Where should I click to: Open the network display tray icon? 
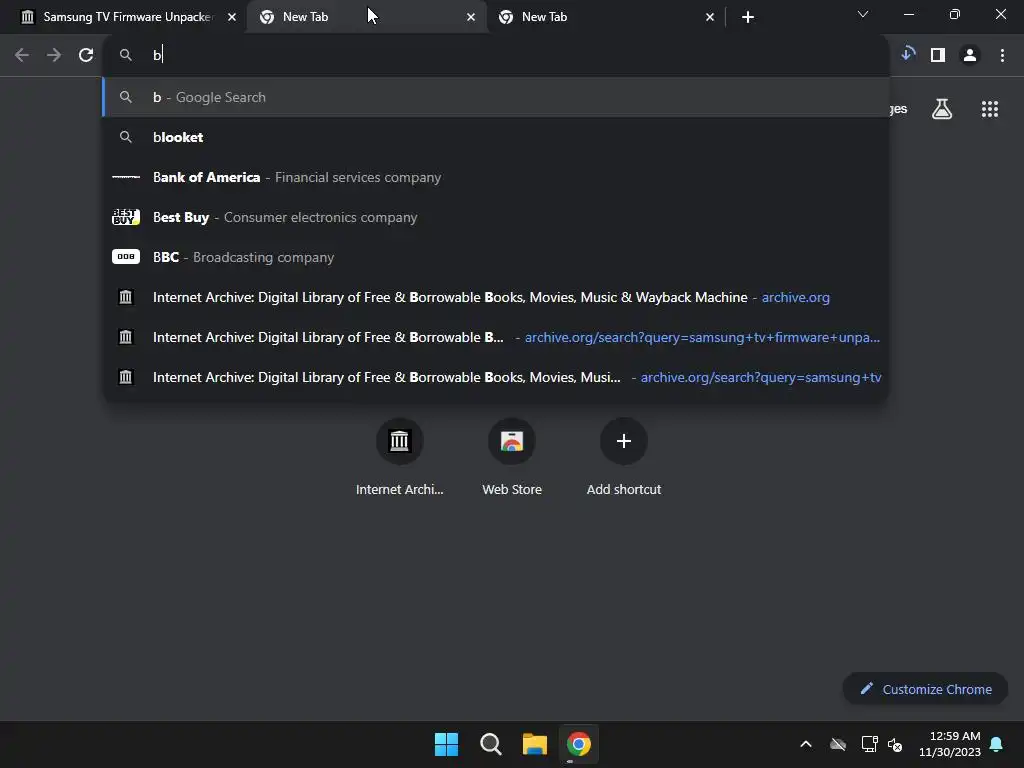pos(869,744)
